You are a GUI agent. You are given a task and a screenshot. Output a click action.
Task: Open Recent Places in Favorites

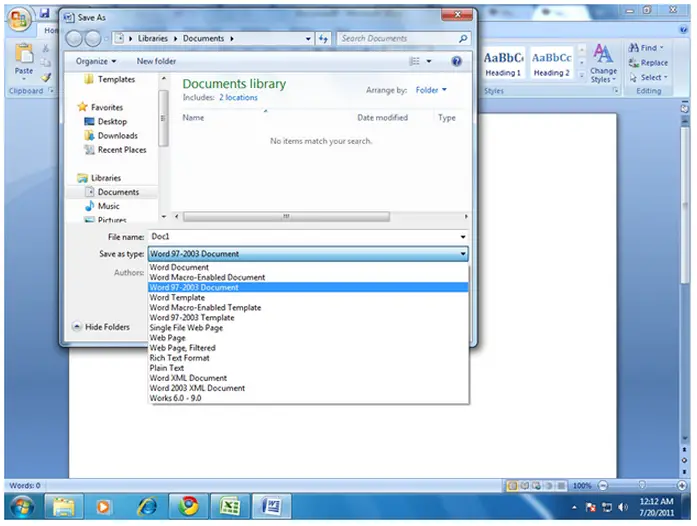click(x=116, y=150)
